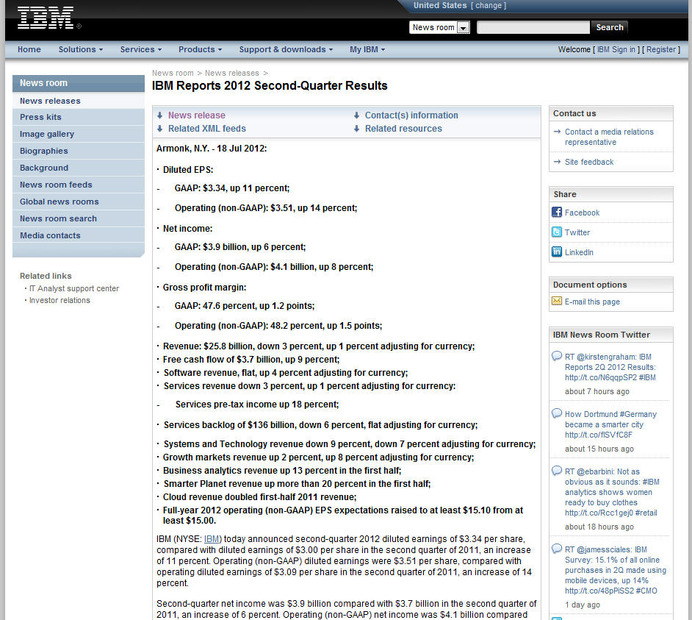Click arrow icon beside Contact a media relations
Image resolution: width=692 pixels, height=620 pixels.
(557, 132)
